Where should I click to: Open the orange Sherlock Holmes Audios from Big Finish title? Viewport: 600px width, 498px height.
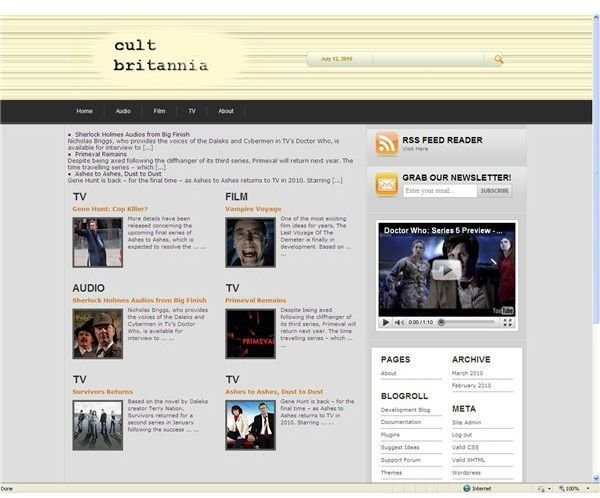[x=139, y=300]
